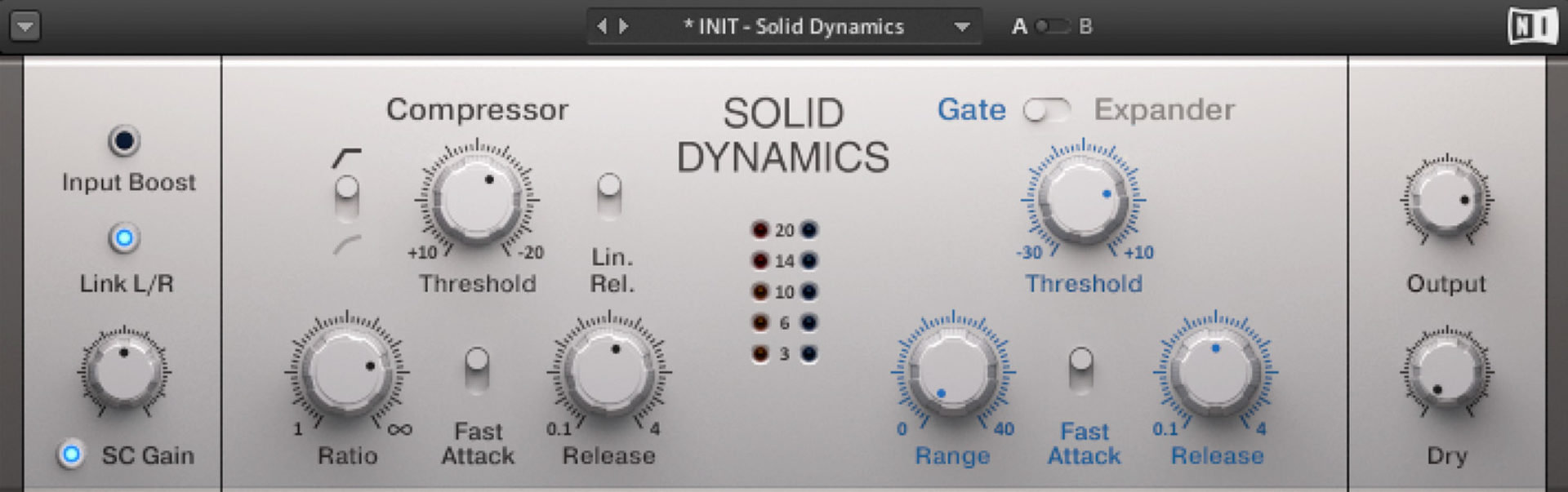Click the Input Boost label
The width and height of the screenshot is (1568, 492).
pyautogui.click(x=128, y=183)
